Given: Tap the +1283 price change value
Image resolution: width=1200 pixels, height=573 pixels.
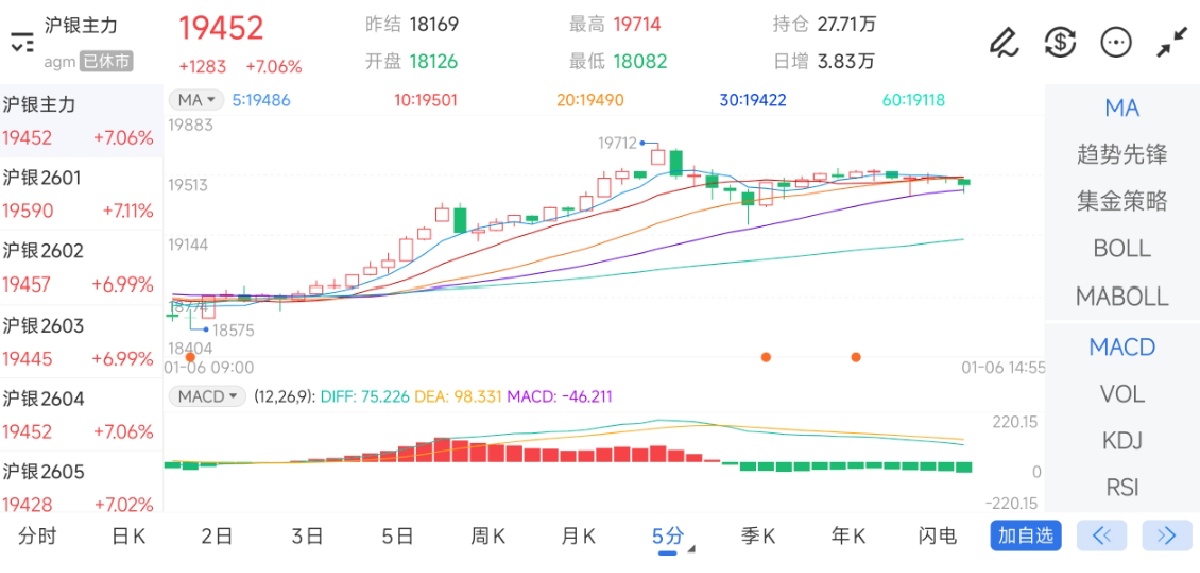Looking at the screenshot, I should pos(203,67).
